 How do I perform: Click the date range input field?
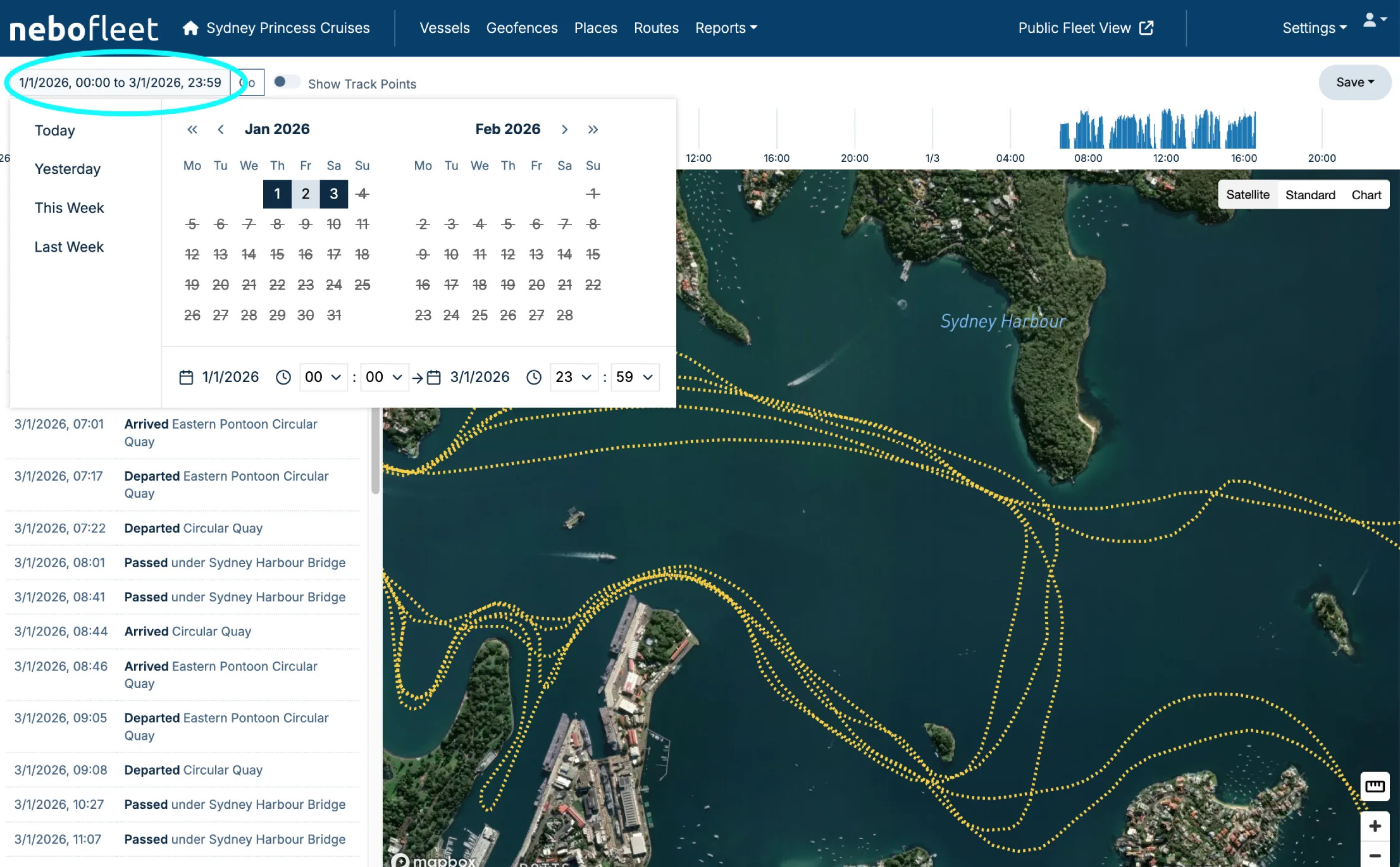click(x=120, y=83)
